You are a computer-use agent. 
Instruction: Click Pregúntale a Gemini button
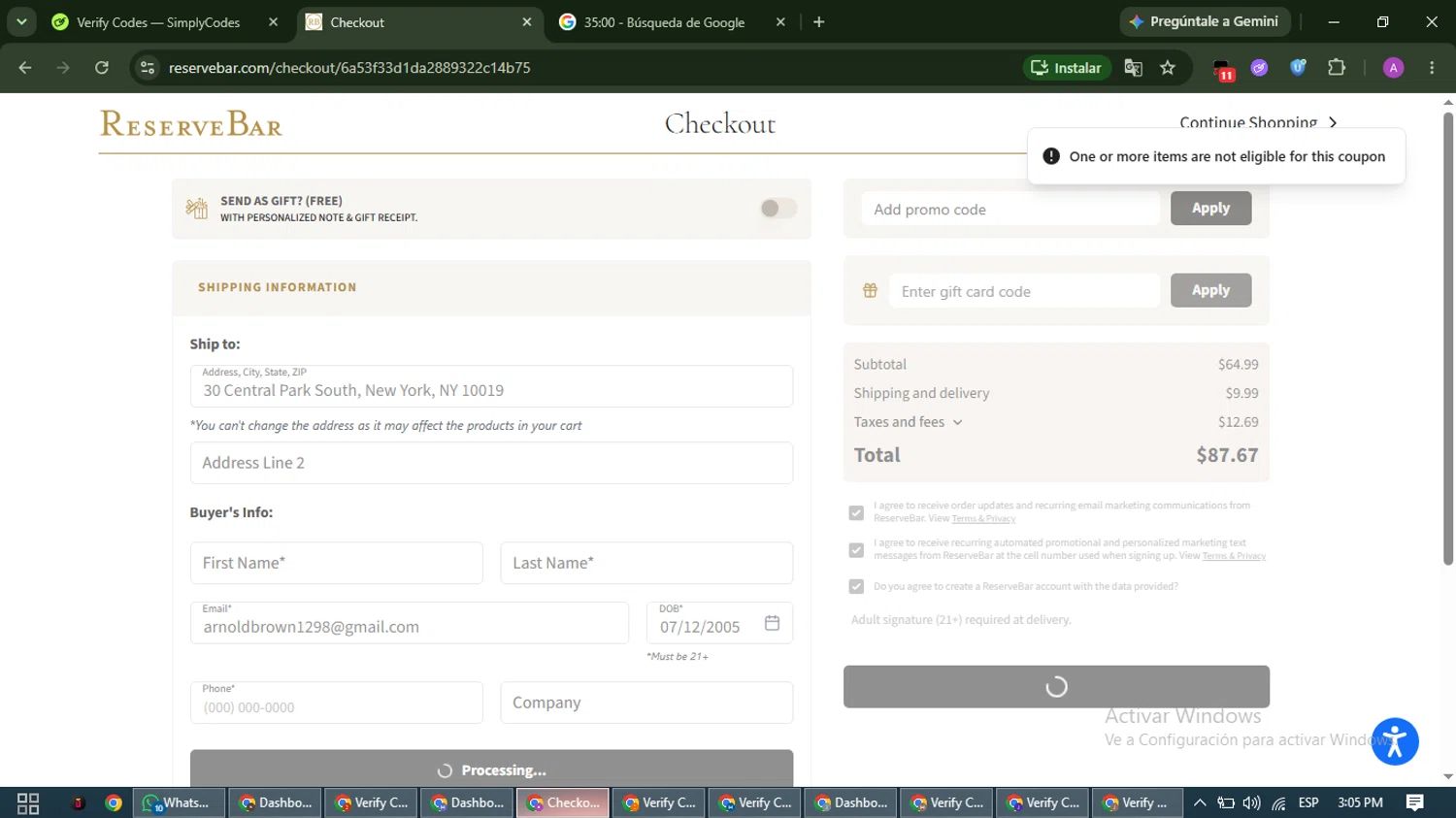[x=1205, y=21]
